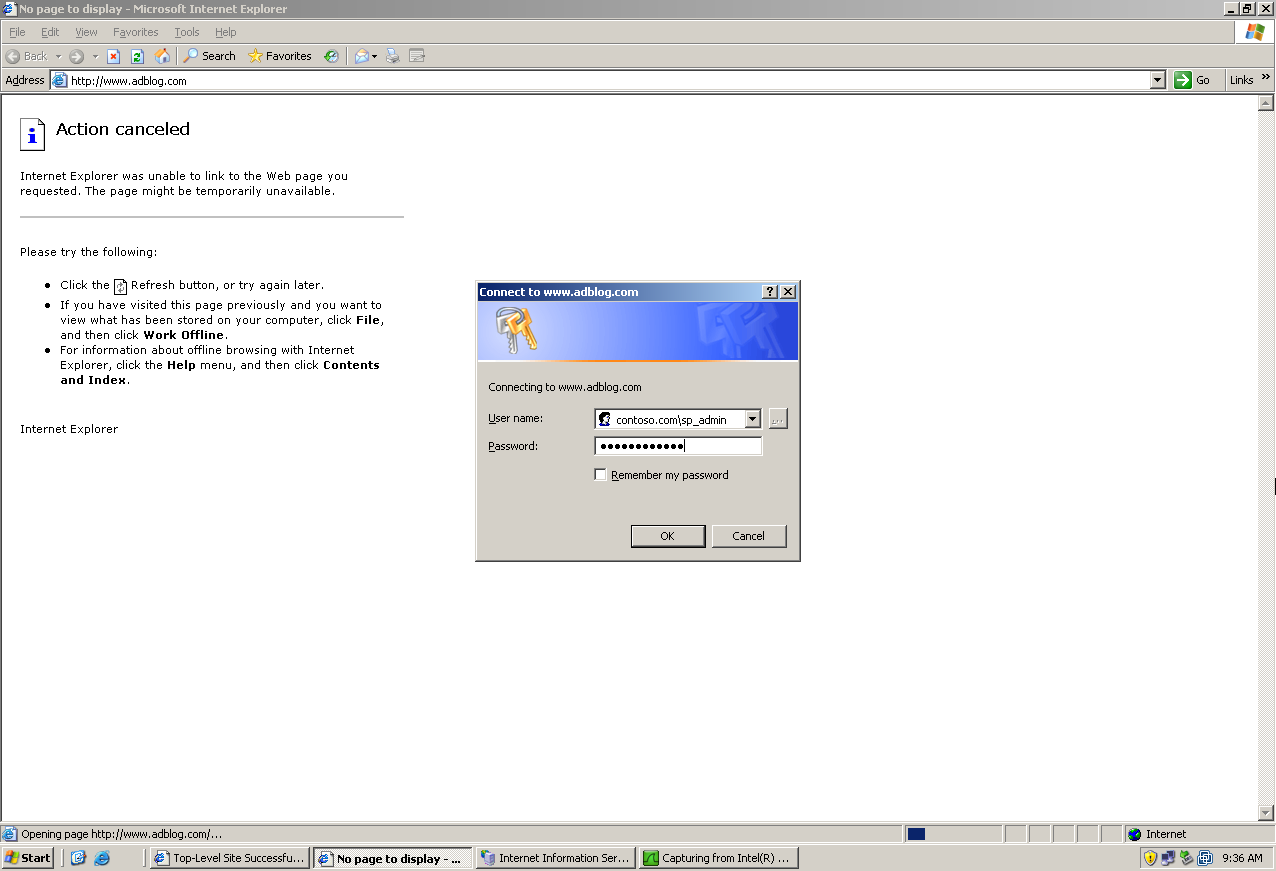Open the Favorites menu
Image resolution: width=1276 pixels, height=871 pixels.
pyautogui.click(x=135, y=31)
